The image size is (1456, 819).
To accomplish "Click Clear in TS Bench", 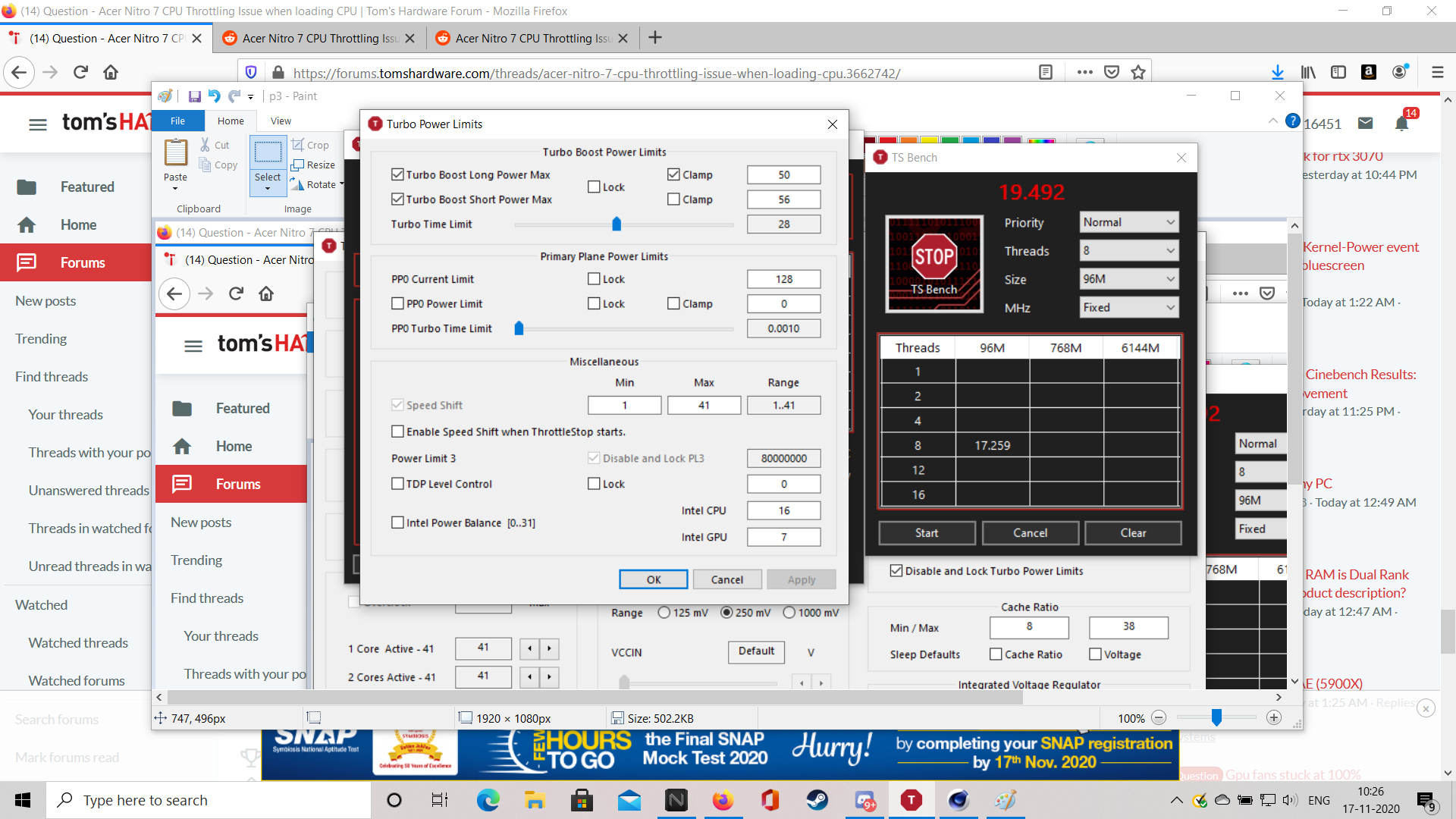I will pos(1133,533).
